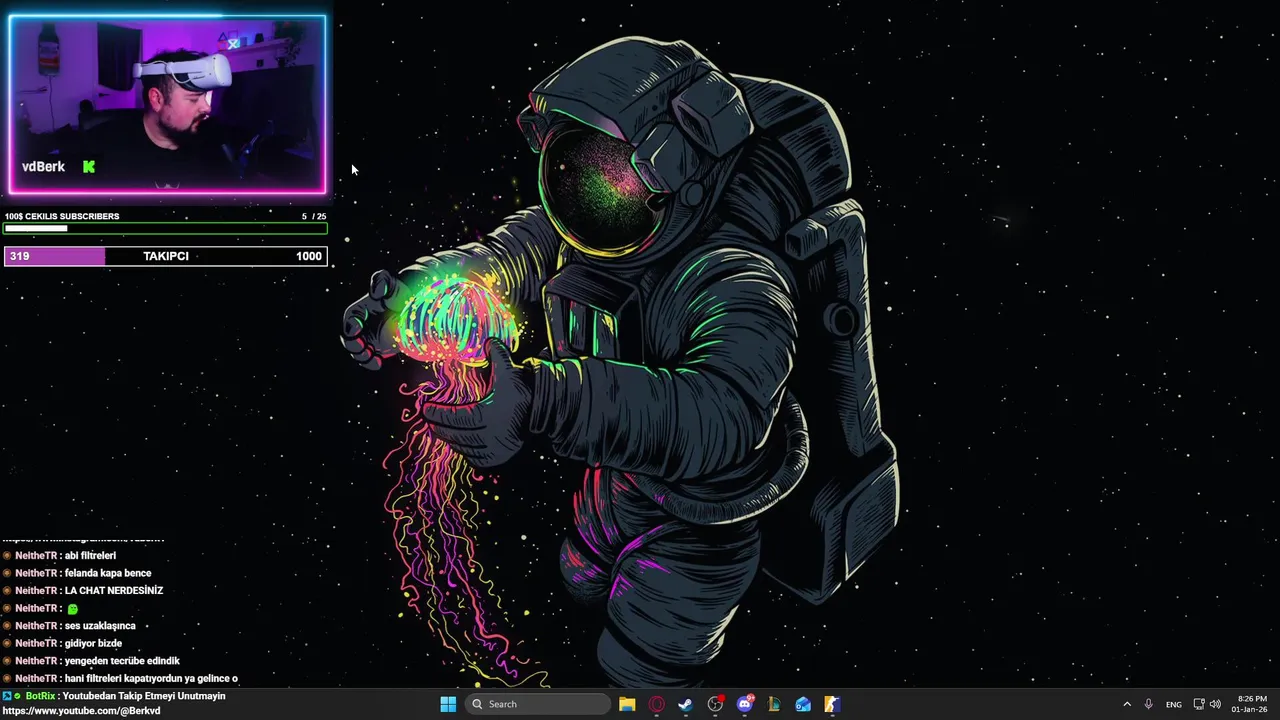Click the chat message 'ses uzaklaşınca'
The width and height of the screenshot is (1280, 720).
point(100,626)
